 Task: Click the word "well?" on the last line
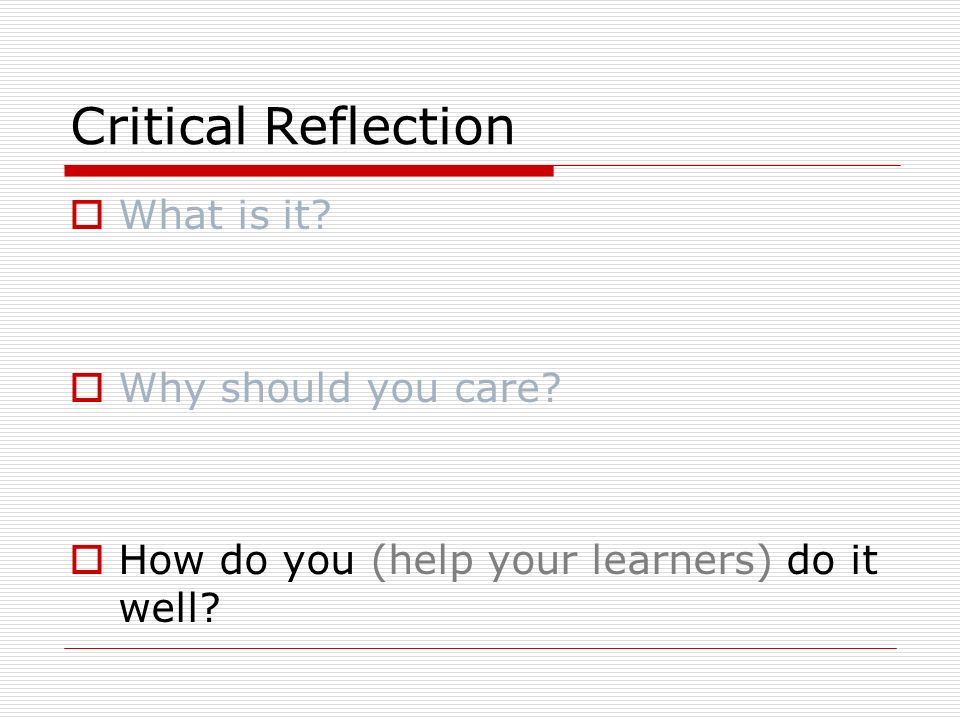pos(170,607)
